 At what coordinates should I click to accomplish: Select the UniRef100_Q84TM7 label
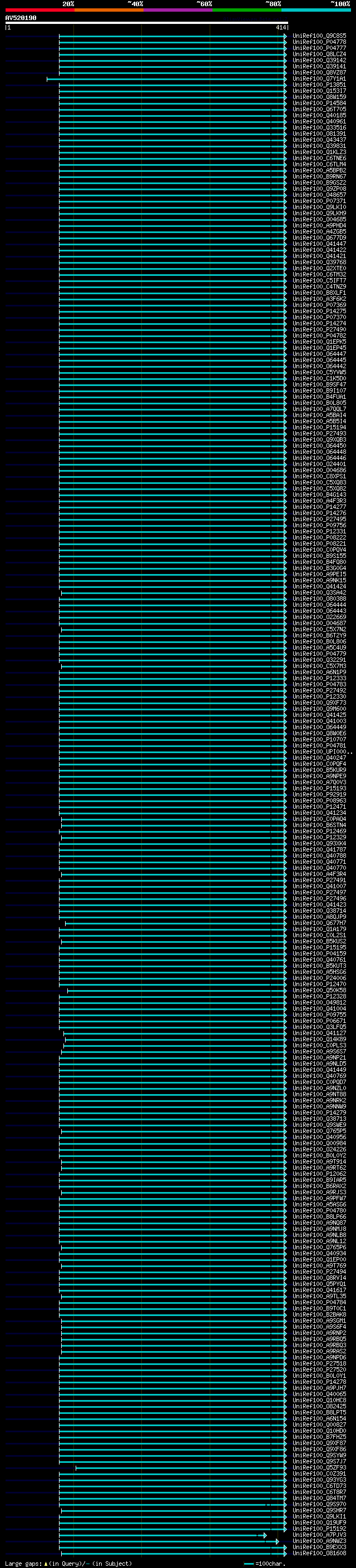pyautogui.click(x=319, y=1498)
